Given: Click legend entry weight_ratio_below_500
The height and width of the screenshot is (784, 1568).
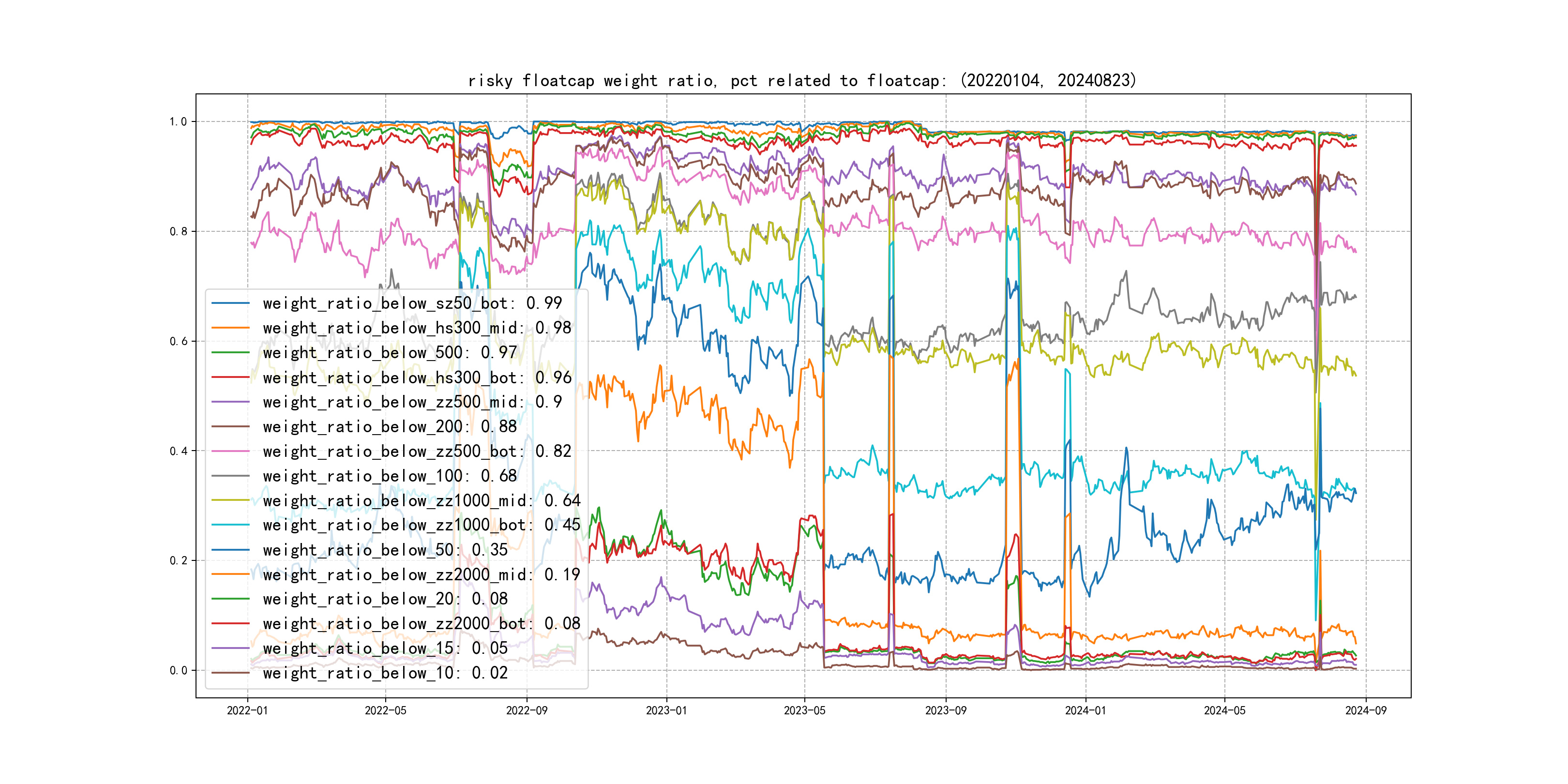Looking at the screenshot, I should [390, 352].
